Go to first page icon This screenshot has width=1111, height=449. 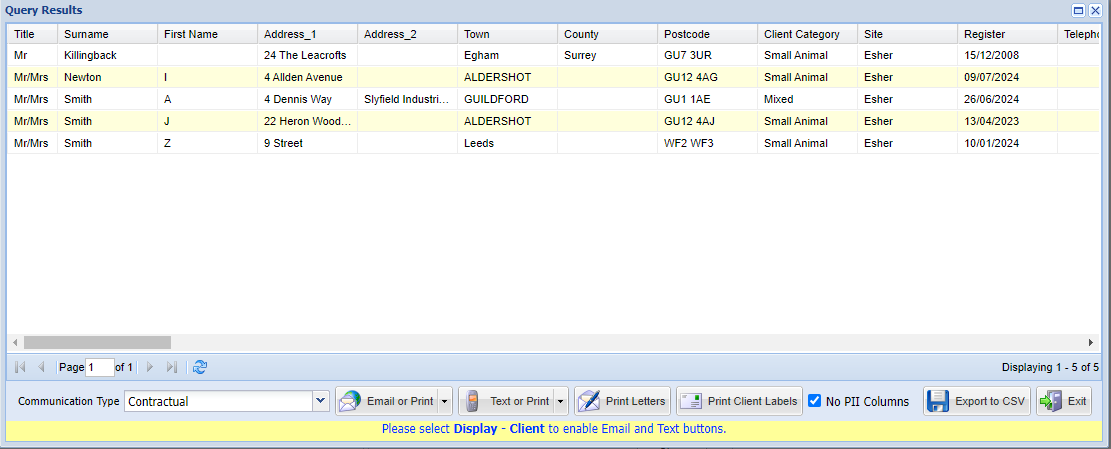21,367
